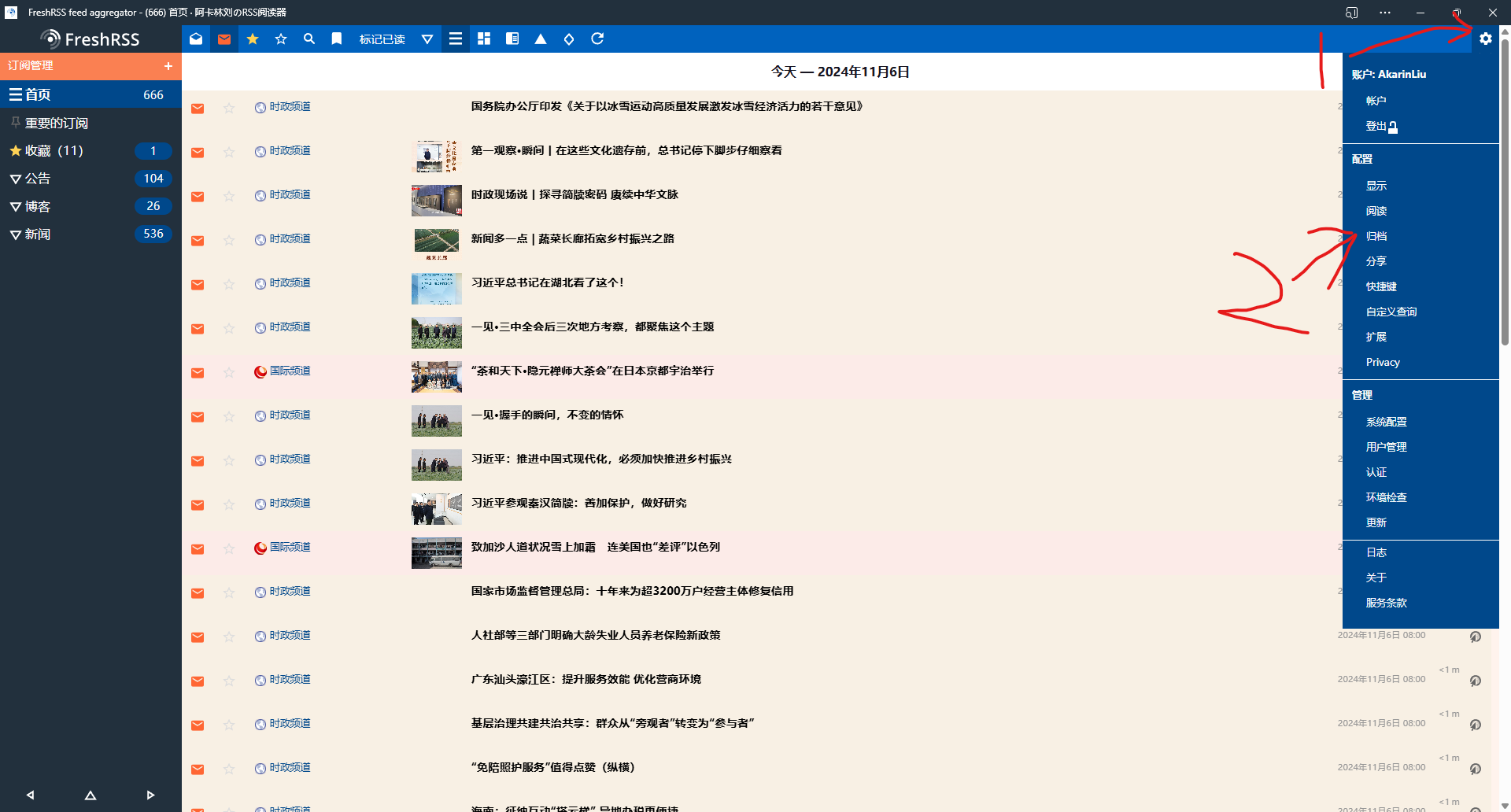The height and width of the screenshot is (812, 1511).
Task: Open the 公告 category
Action: pos(38,179)
